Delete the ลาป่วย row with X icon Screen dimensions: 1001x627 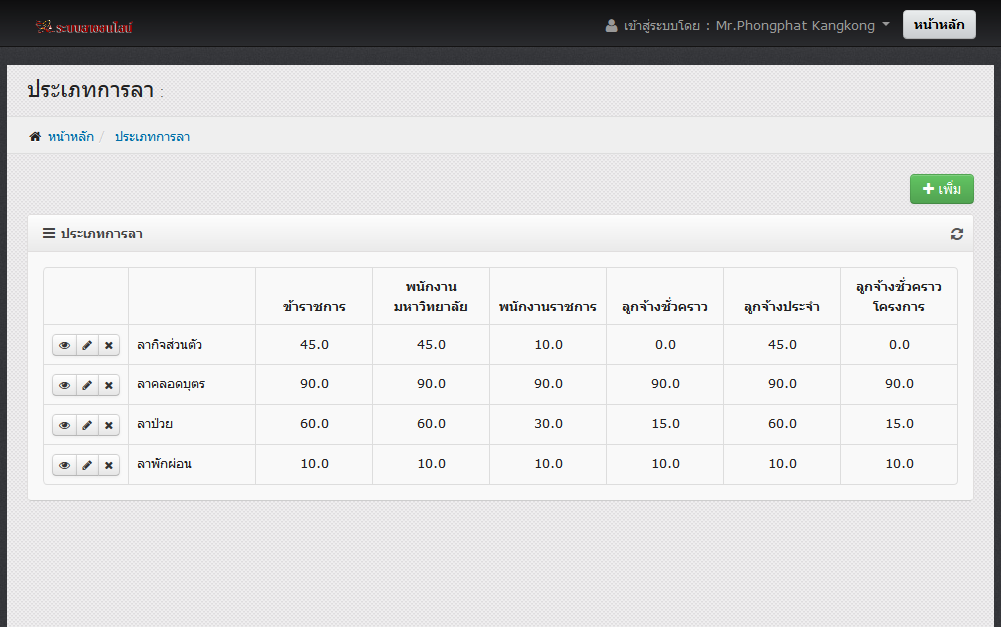click(x=109, y=425)
